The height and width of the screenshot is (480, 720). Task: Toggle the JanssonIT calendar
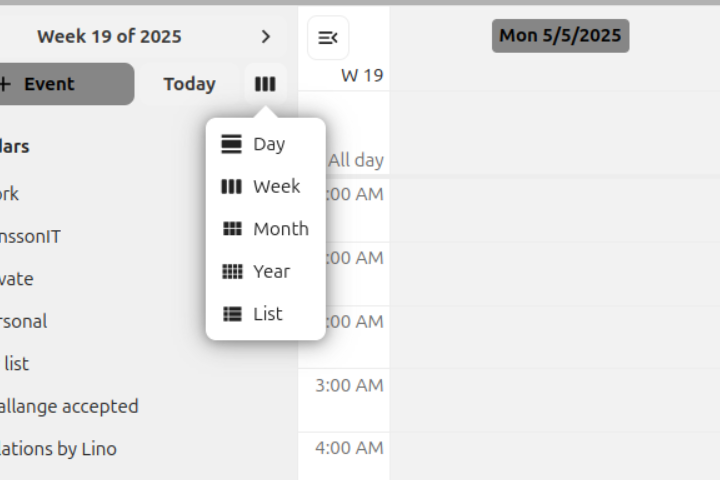click(x=30, y=237)
